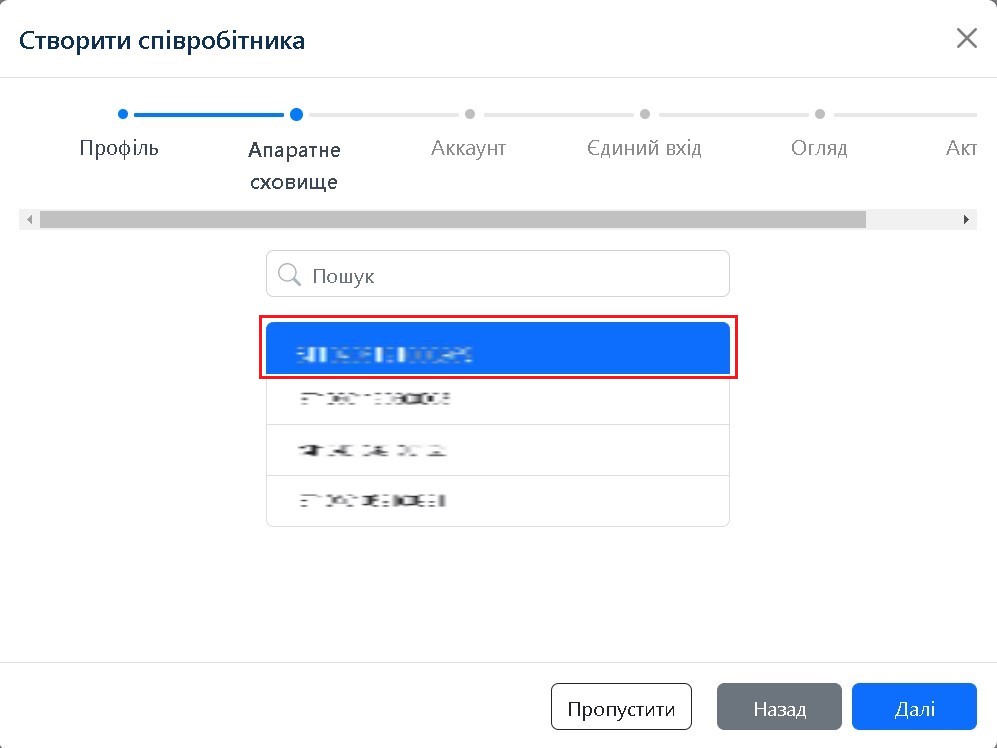Select the second hardware storage list item

pyautogui.click(x=498, y=399)
